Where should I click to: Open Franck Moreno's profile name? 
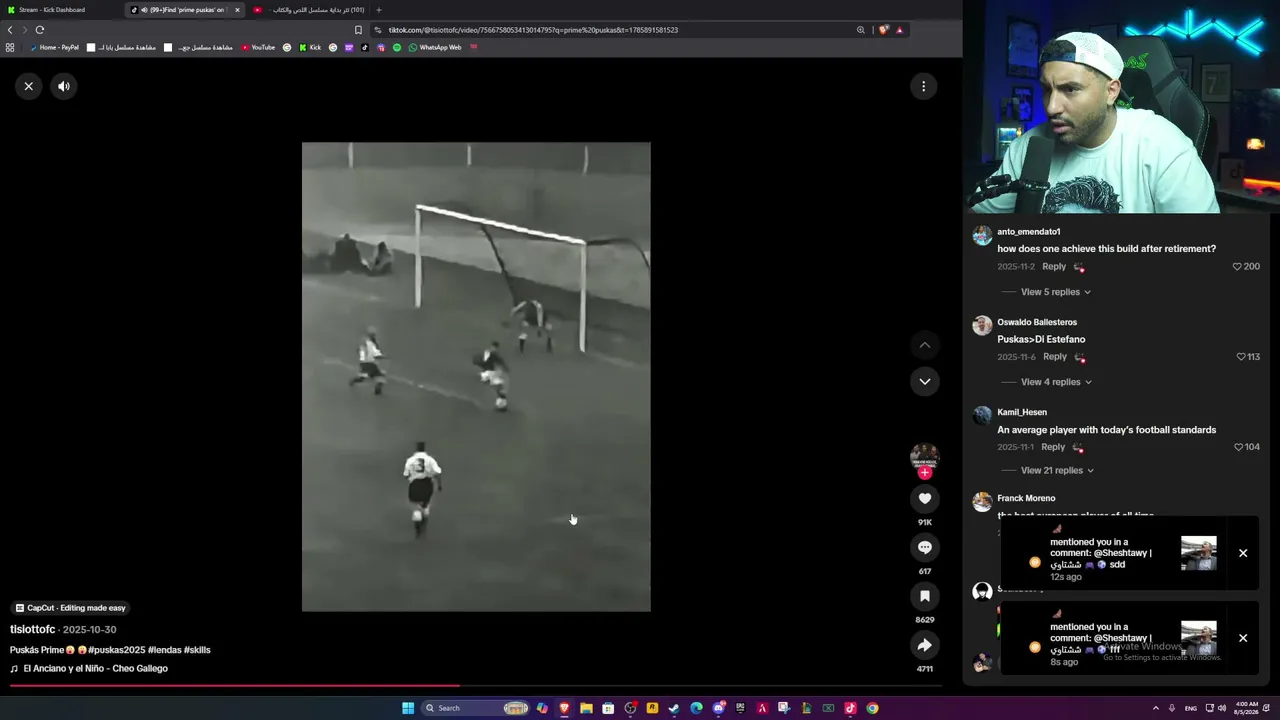tap(1026, 498)
